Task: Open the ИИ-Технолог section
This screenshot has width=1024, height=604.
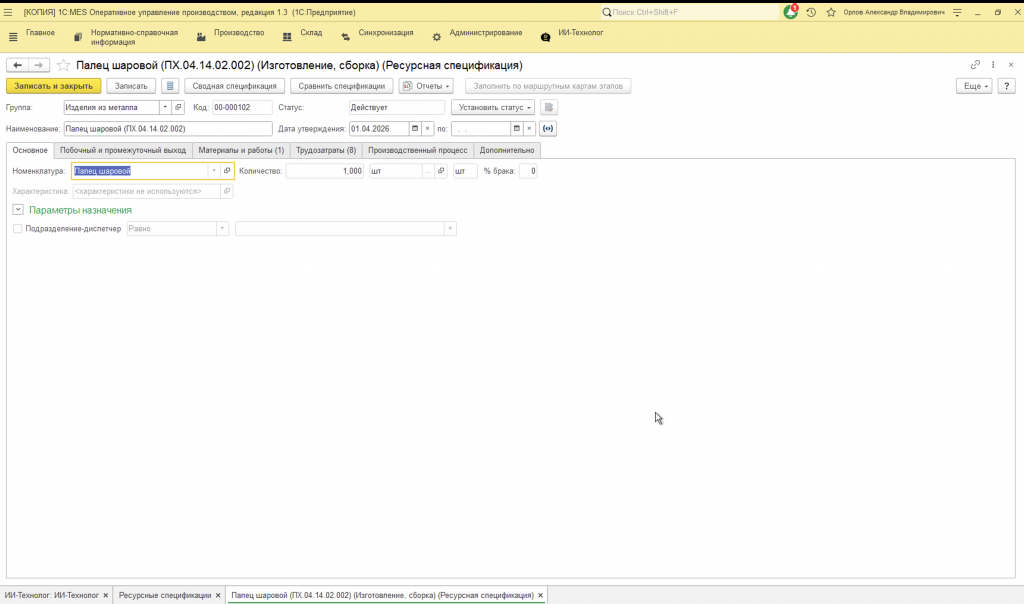Action: (580, 33)
